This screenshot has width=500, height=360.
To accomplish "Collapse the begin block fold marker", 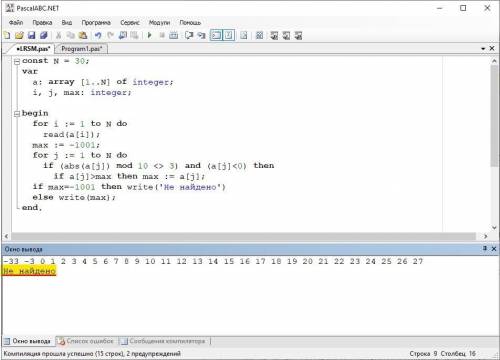I will tap(17, 114).
